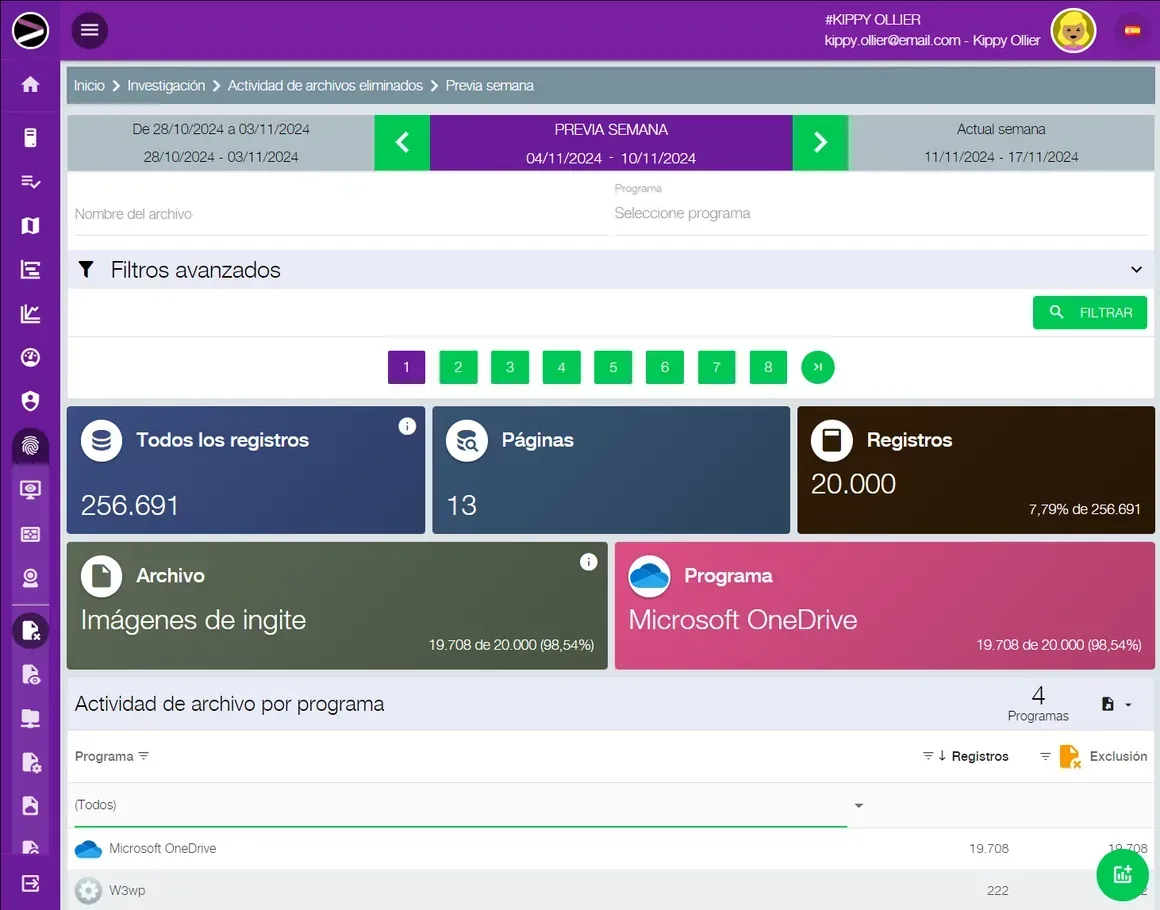
Task: Go to next week with right arrow
Action: coord(820,142)
